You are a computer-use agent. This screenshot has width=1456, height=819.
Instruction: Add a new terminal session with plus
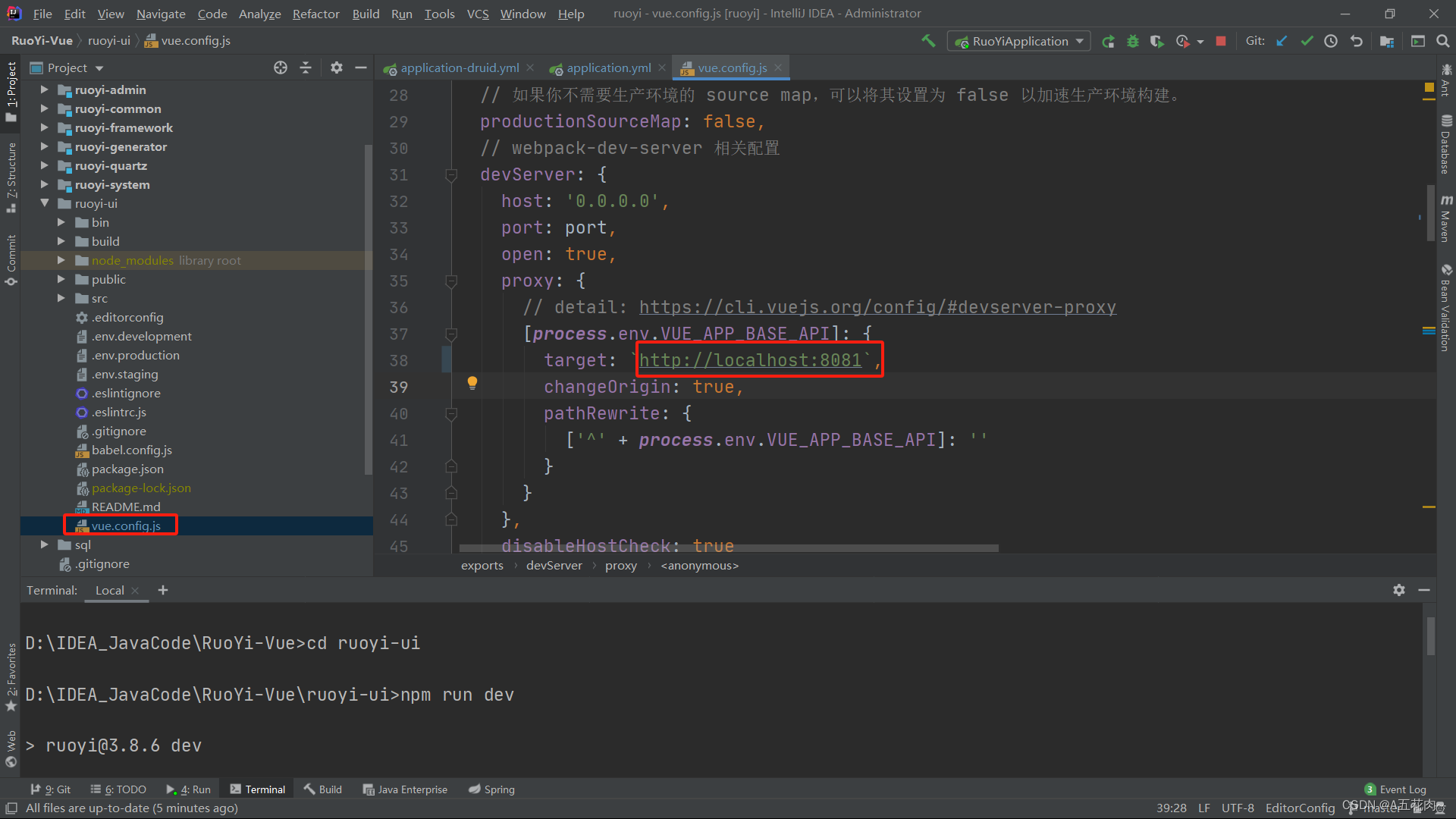pyautogui.click(x=163, y=590)
